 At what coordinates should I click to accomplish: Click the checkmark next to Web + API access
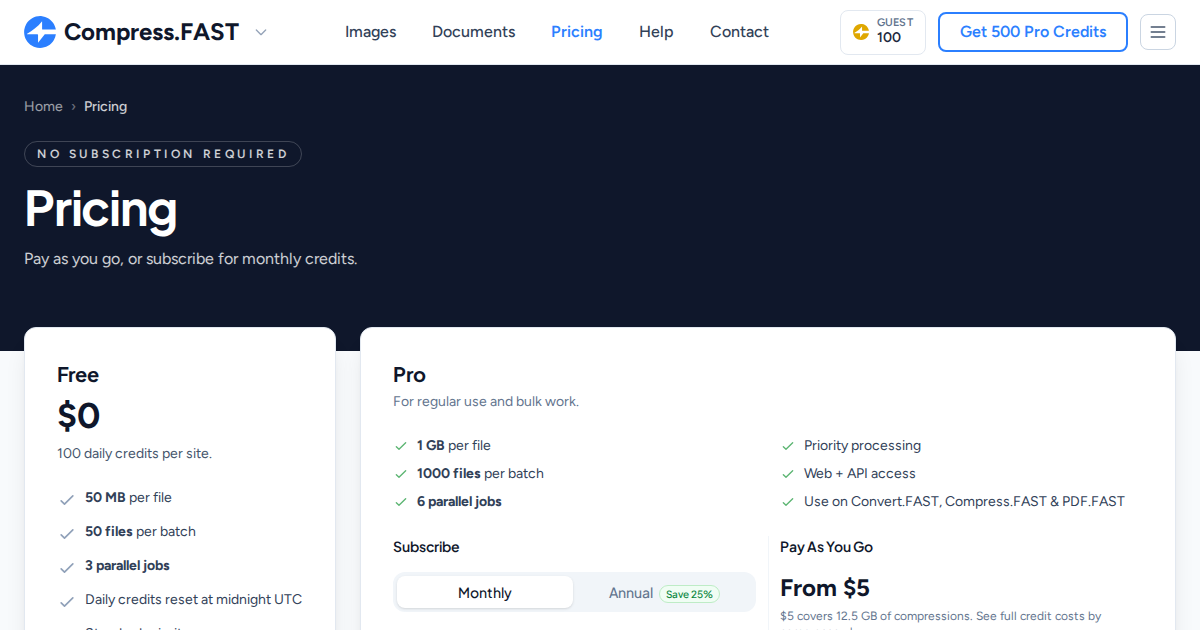pos(787,474)
